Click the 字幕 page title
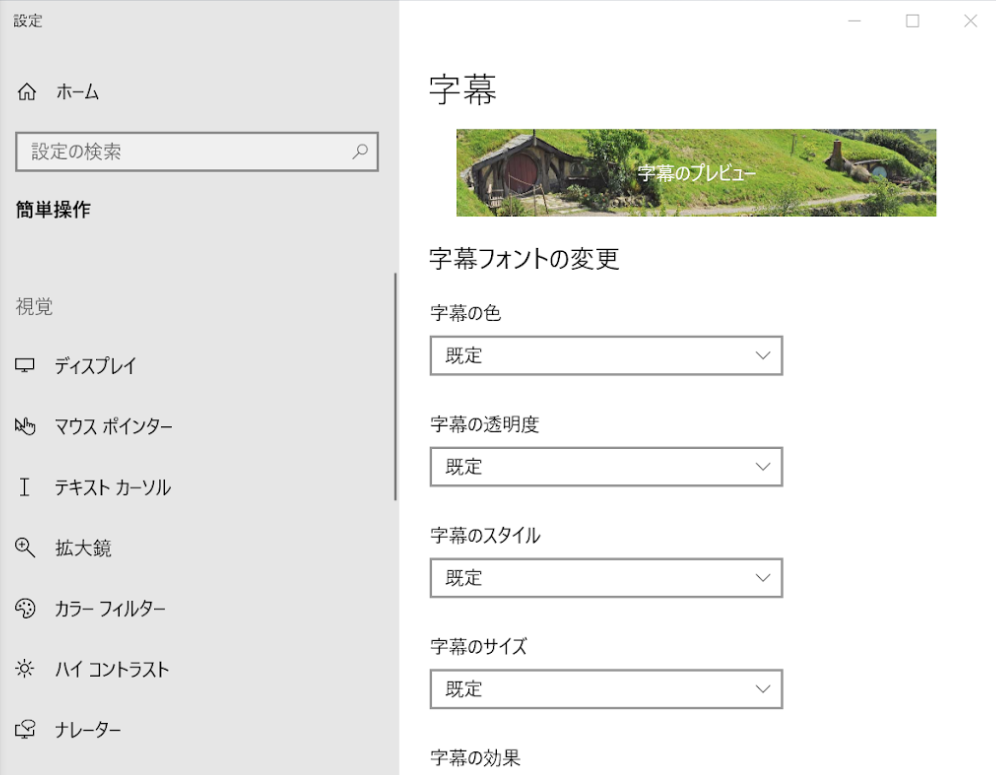Viewport: 996px width, 775px height. click(x=462, y=90)
